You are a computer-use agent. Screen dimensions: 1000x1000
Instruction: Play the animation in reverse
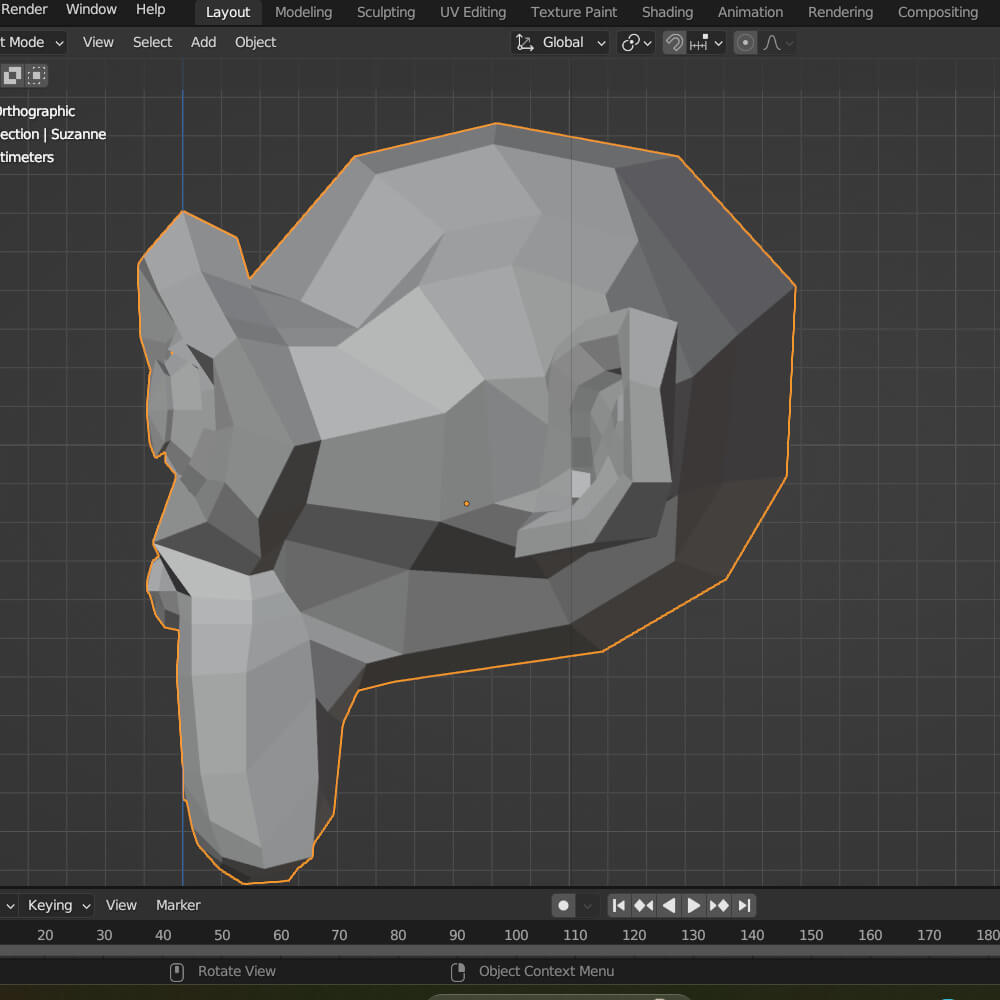[x=669, y=905]
